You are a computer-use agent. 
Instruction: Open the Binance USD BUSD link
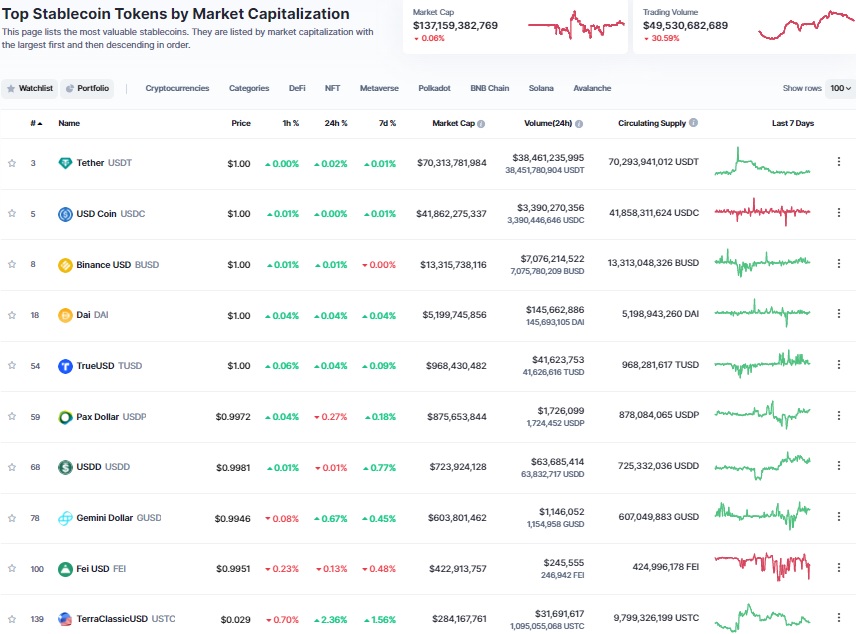pyautogui.click(x=117, y=265)
